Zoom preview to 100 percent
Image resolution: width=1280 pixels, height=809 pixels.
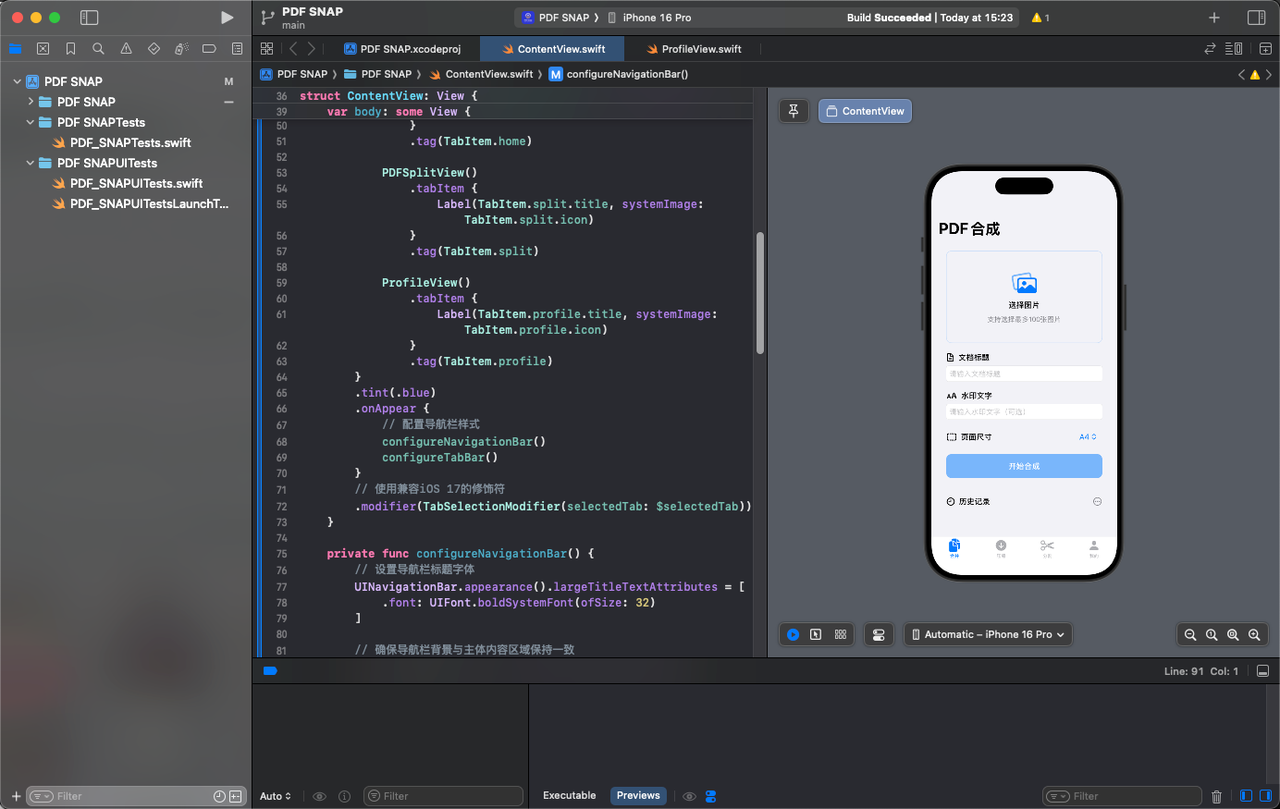coord(1211,634)
